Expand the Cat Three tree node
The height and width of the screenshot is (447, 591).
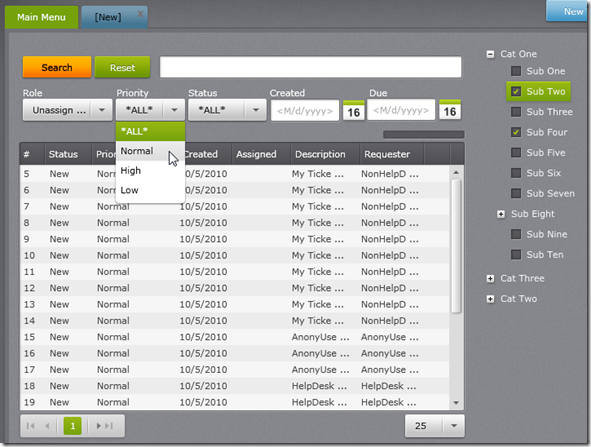click(x=490, y=279)
